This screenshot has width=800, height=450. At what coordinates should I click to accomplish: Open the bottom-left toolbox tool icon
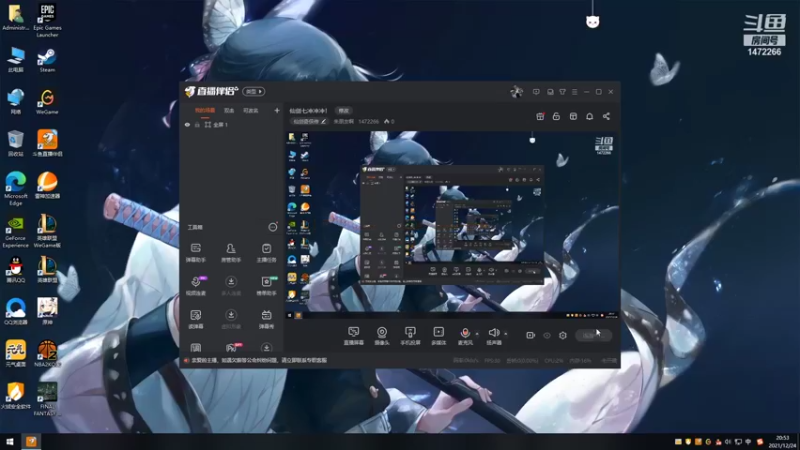[196, 347]
